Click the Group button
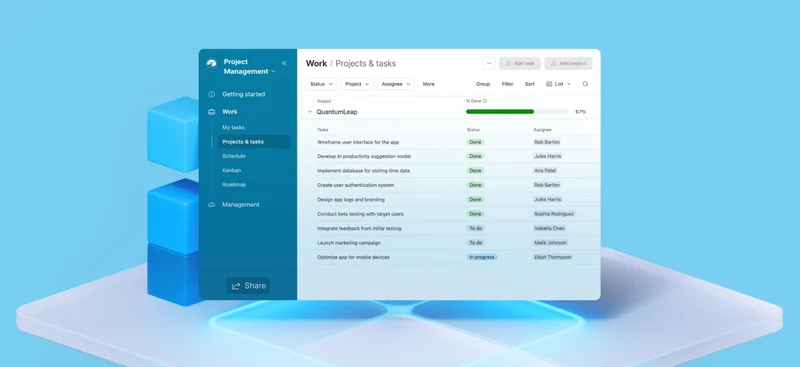This screenshot has height=367, width=800. coord(483,84)
